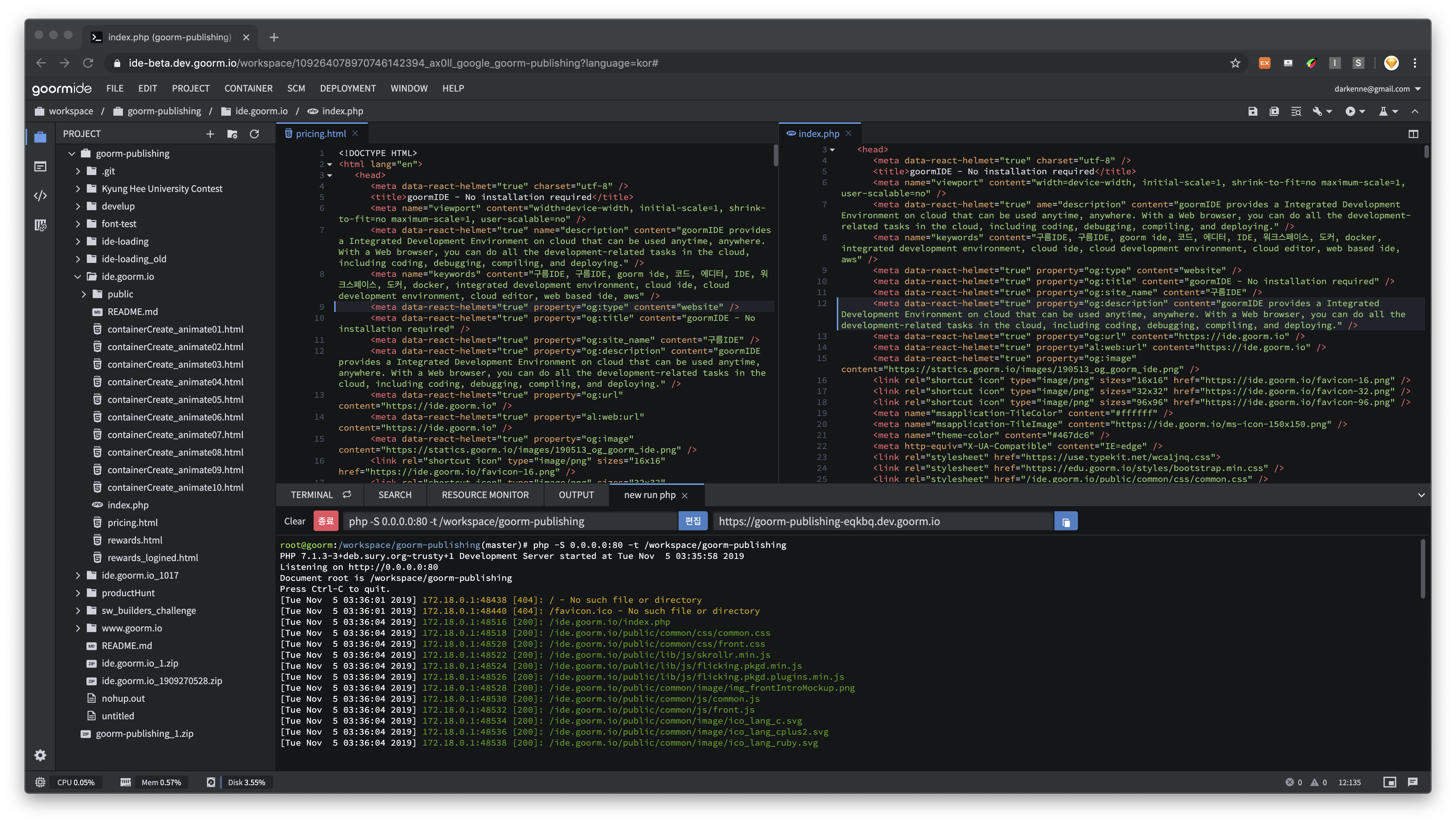
Task: Click the Save file toolbar icon
Action: pyautogui.click(x=1252, y=111)
